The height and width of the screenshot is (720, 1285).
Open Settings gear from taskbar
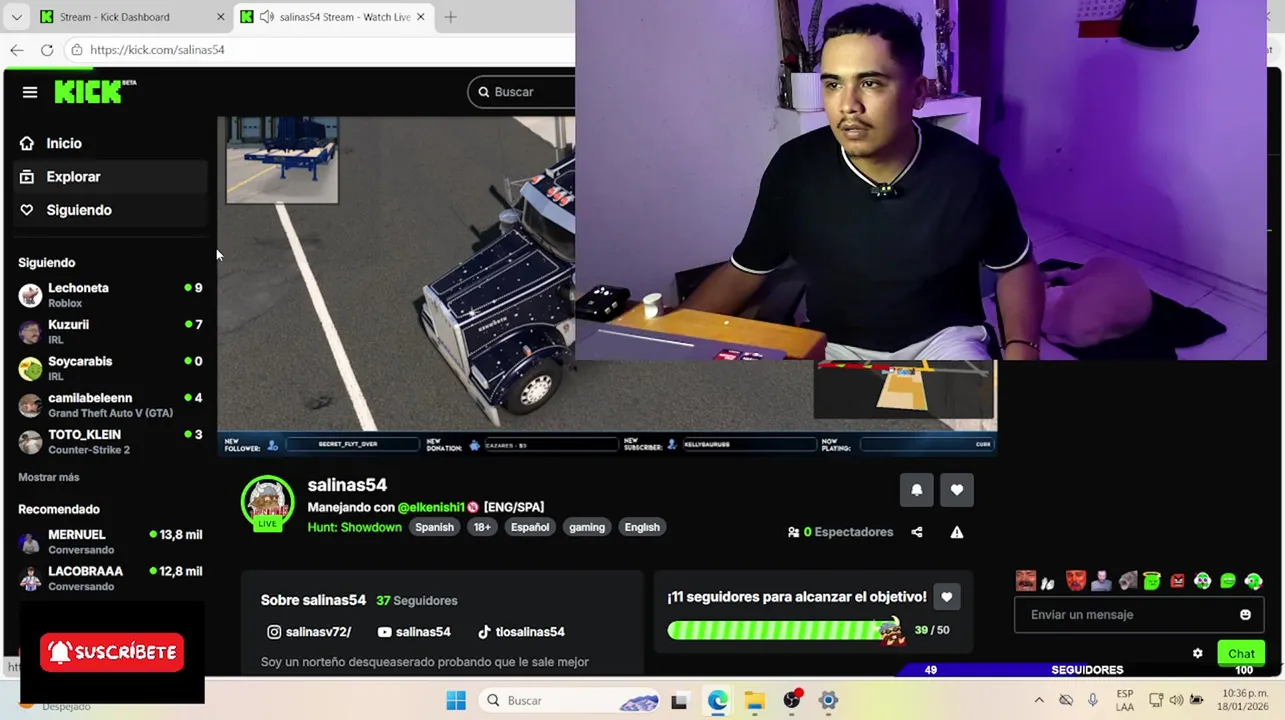click(829, 700)
